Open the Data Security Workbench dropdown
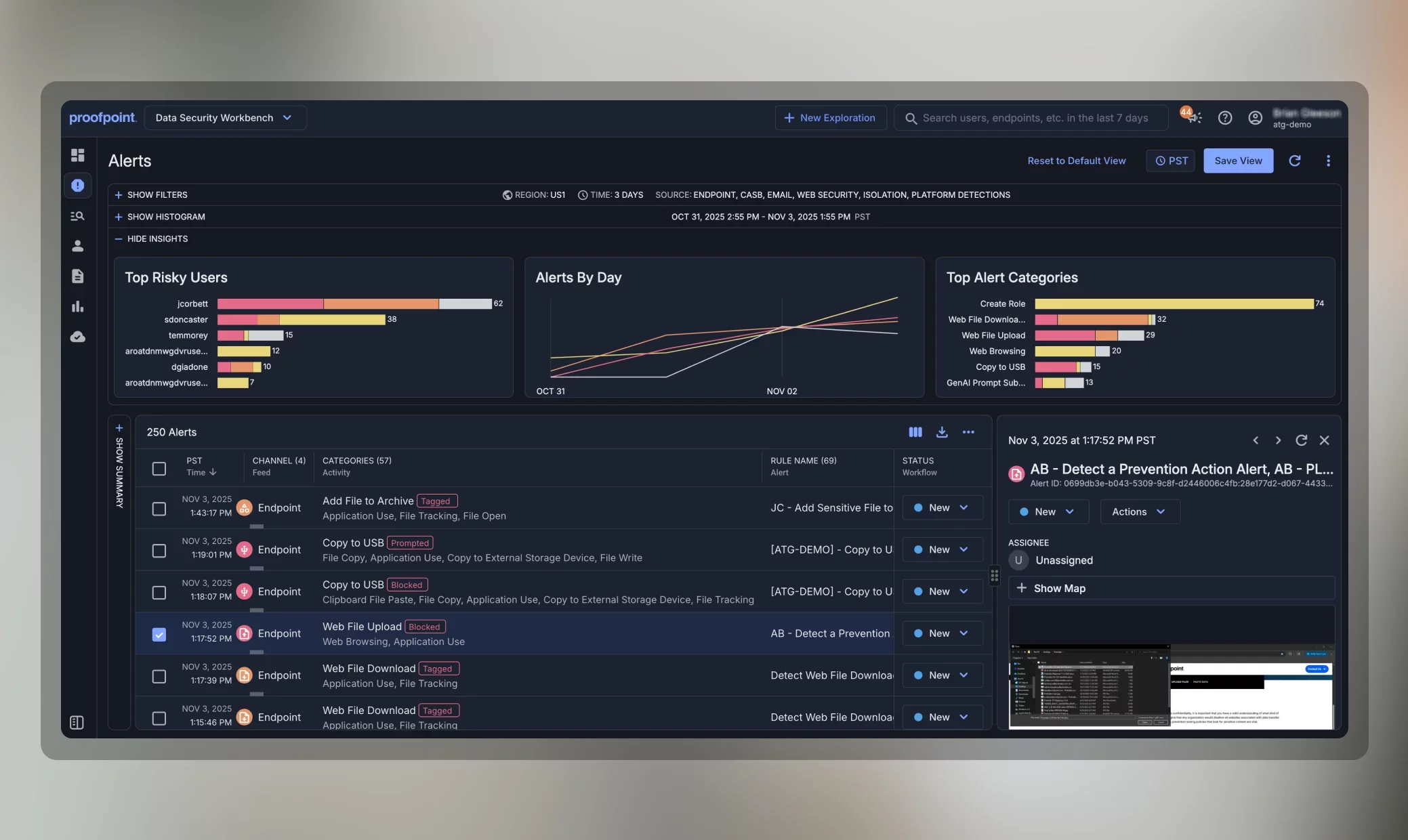1408x840 pixels. point(225,118)
